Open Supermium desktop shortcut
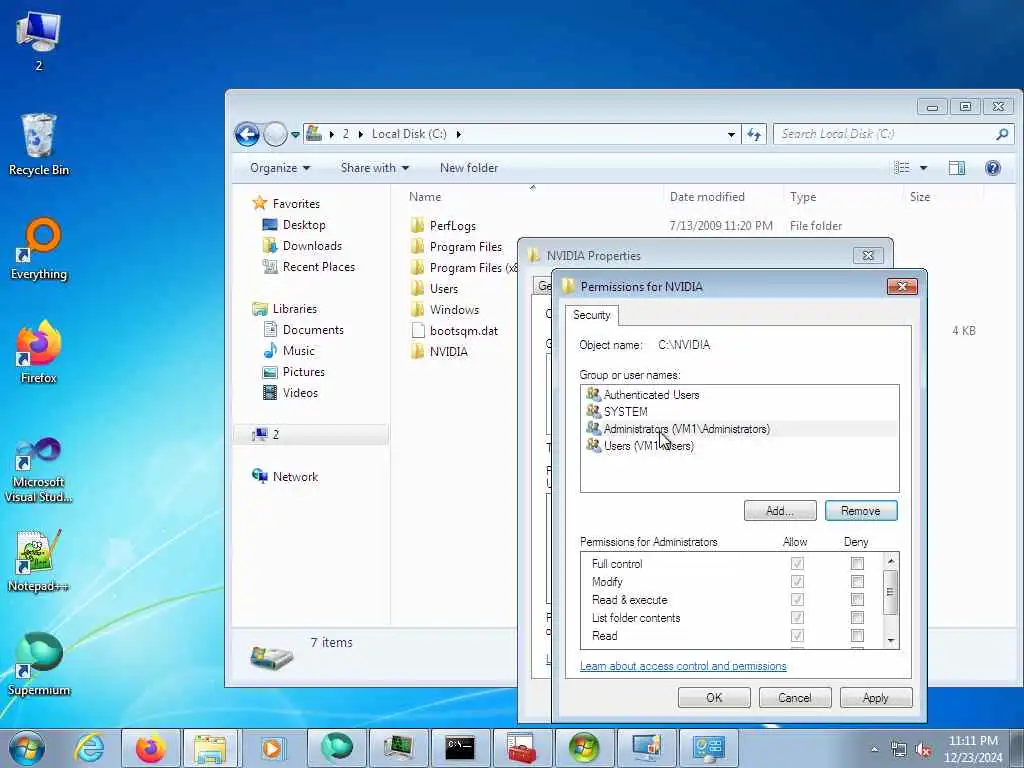The height and width of the screenshot is (768, 1024). tap(39, 664)
